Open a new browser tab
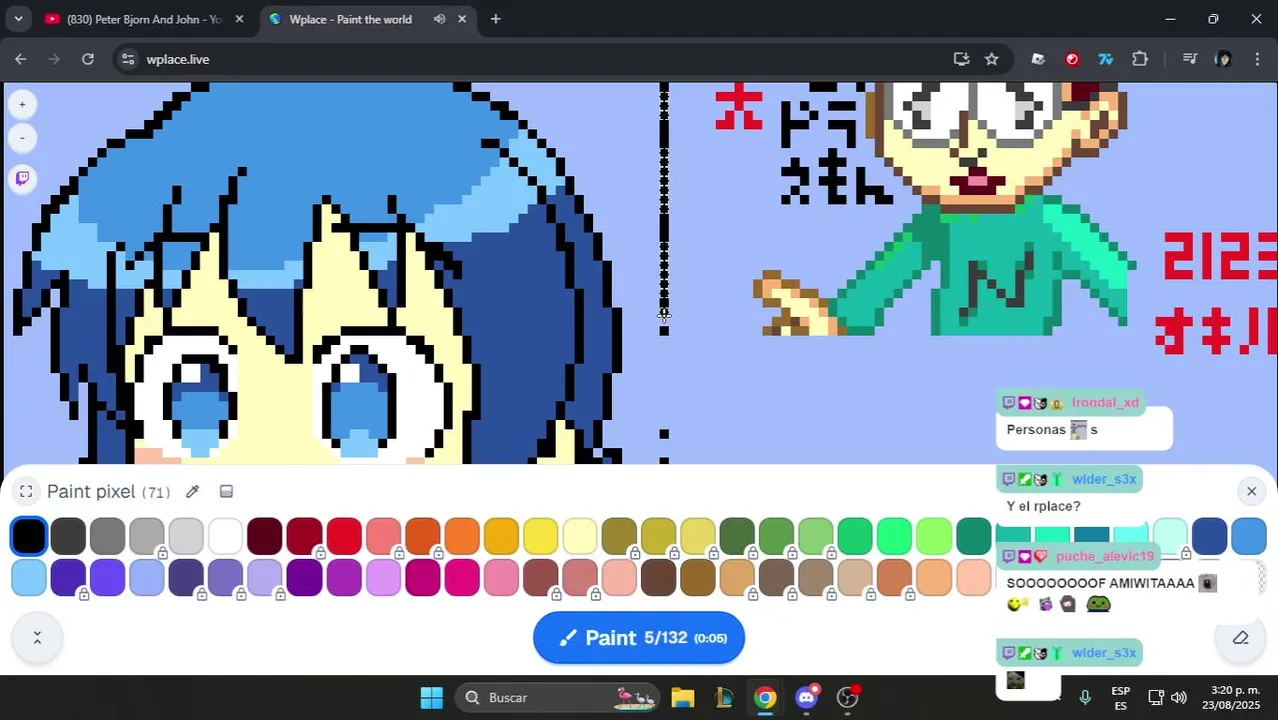1278x720 pixels. tap(495, 19)
